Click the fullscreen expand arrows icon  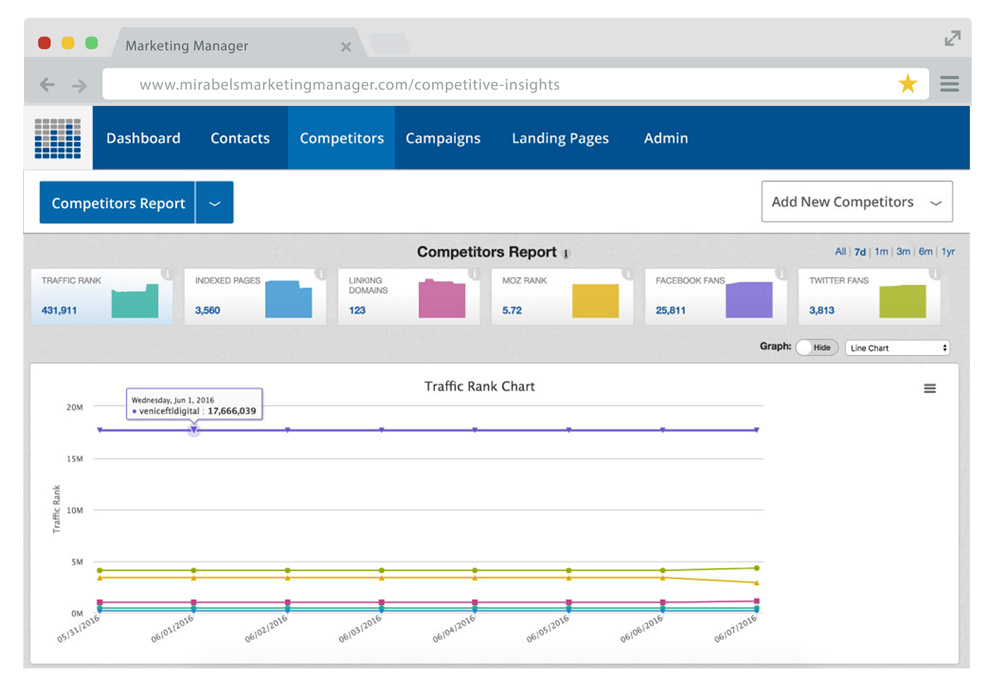[952, 38]
